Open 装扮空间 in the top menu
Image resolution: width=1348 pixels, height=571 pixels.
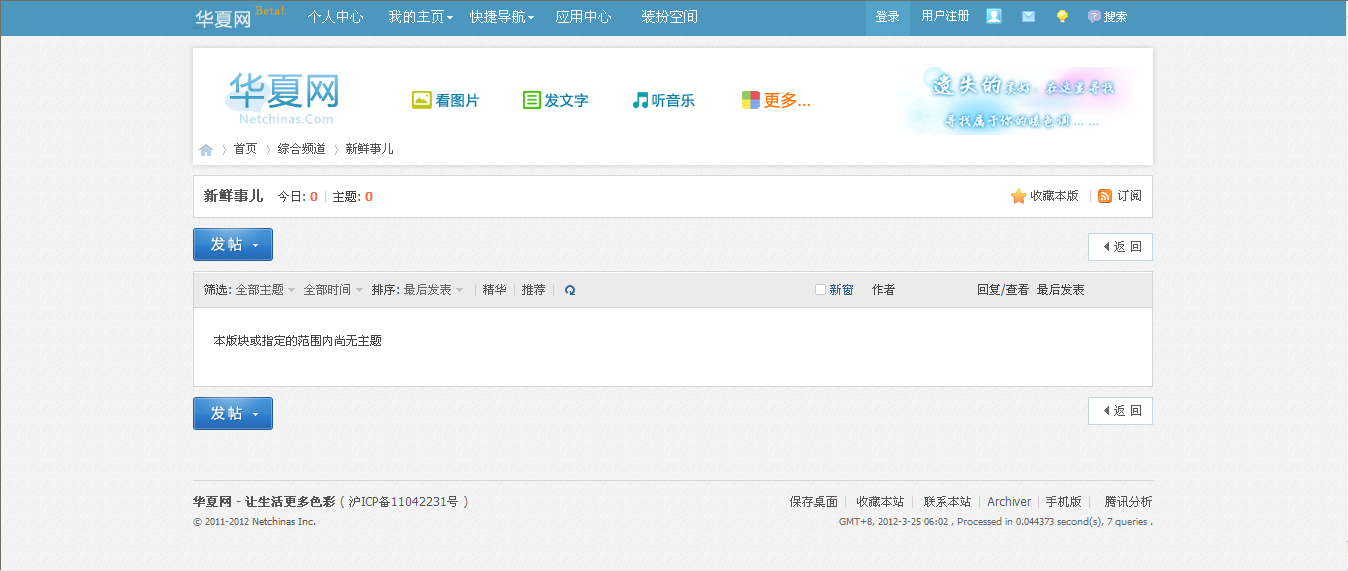[670, 17]
